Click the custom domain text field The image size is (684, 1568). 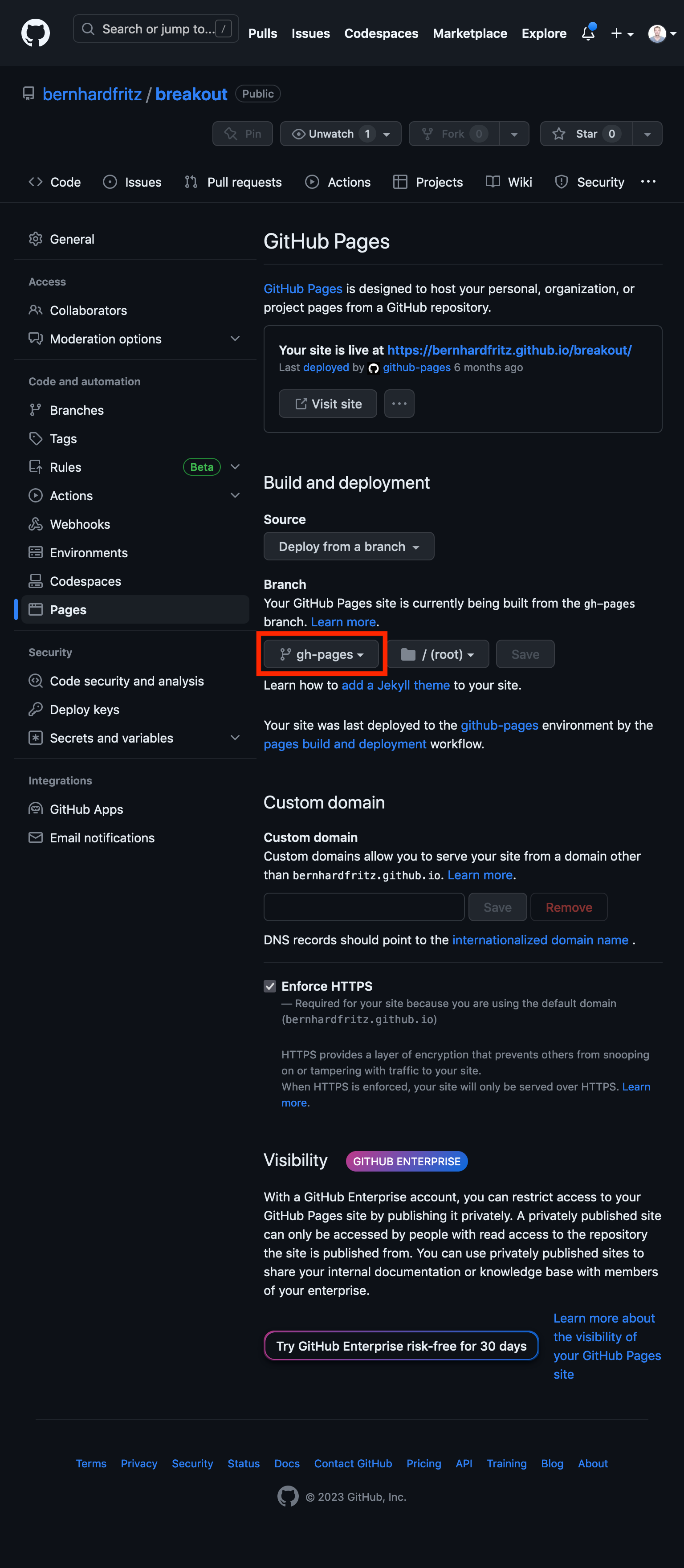click(364, 907)
